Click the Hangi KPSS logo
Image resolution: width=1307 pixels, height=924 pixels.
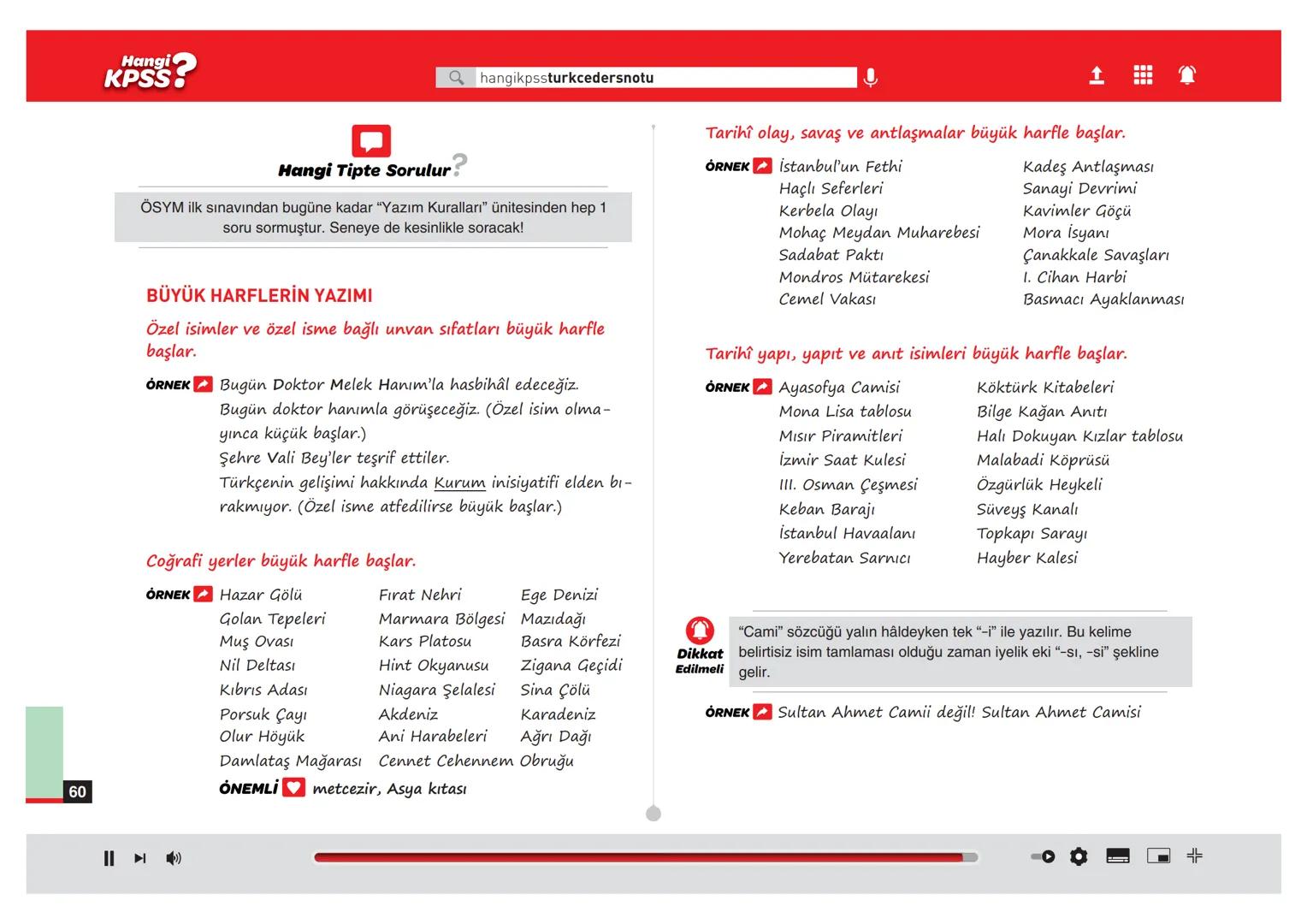pyautogui.click(x=151, y=71)
